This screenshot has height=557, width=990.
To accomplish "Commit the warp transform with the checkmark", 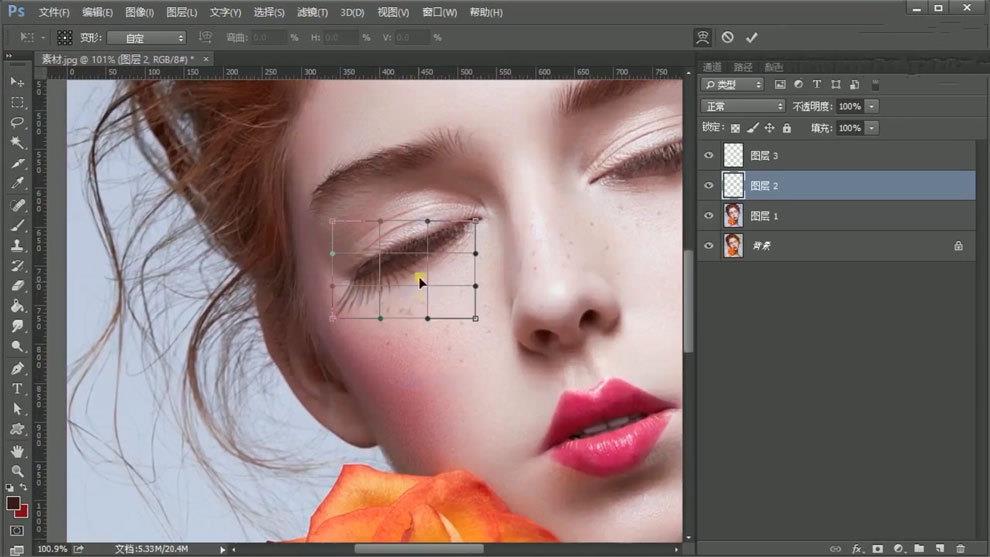I will tap(752, 37).
